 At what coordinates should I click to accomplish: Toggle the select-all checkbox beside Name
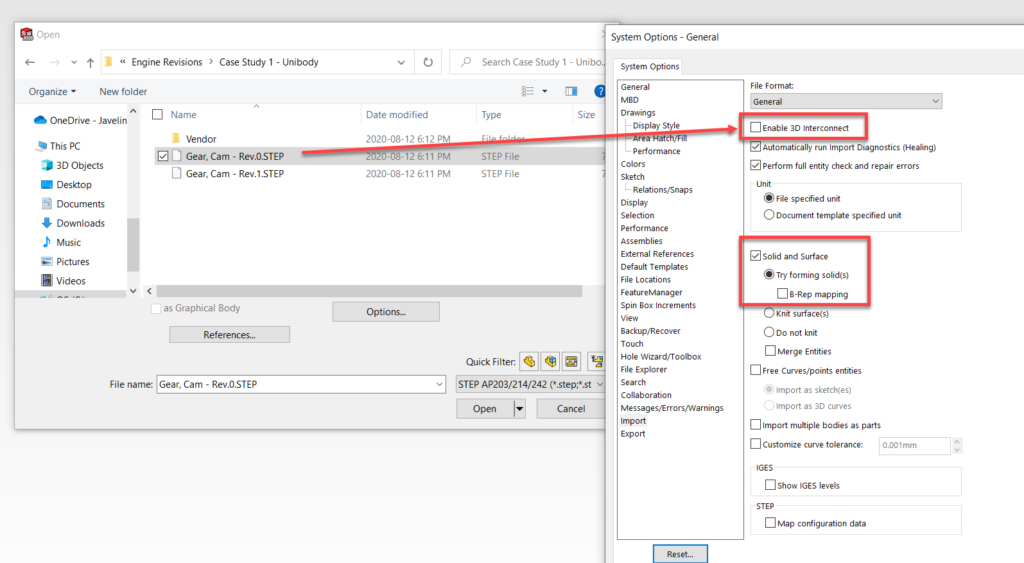[157, 114]
